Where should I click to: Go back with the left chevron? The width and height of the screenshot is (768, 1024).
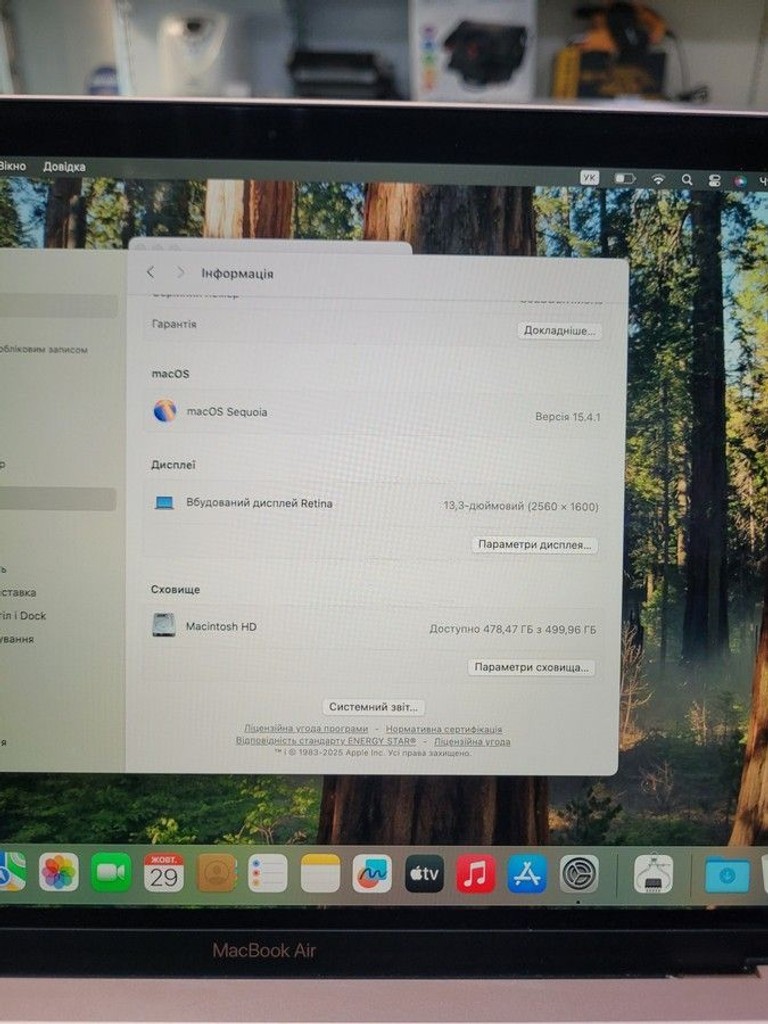tap(151, 272)
